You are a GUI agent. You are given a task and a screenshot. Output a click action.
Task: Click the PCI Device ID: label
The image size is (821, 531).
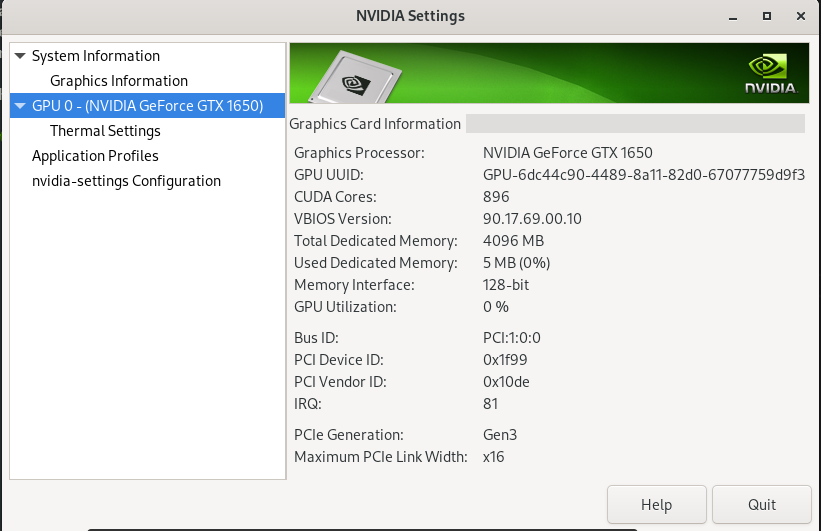[339, 360]
